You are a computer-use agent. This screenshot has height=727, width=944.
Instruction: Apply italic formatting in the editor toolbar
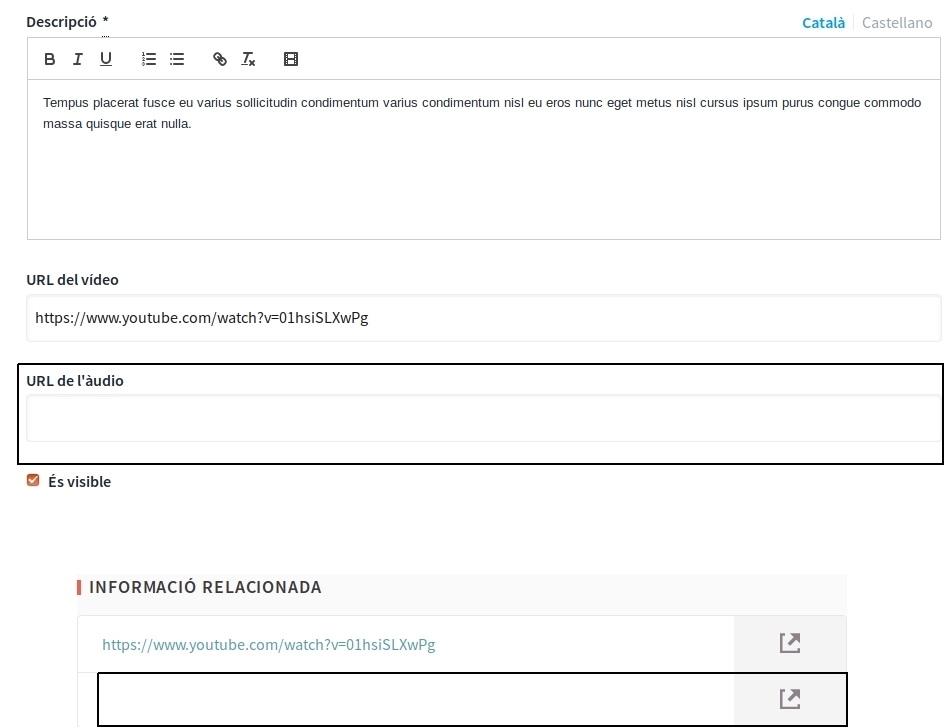coord(78,60)
